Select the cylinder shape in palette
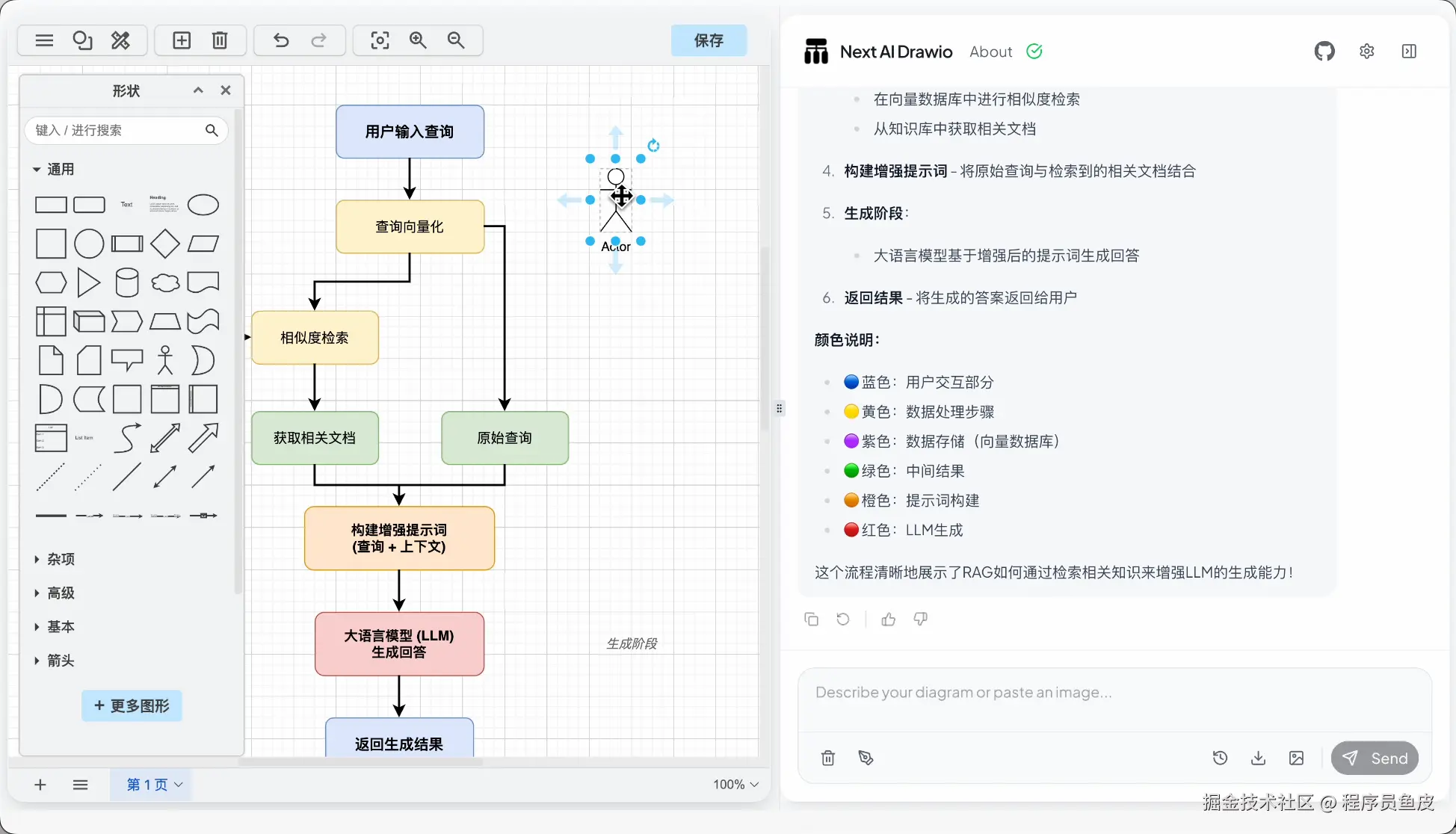Image resolution: width=1456 pixels, height=834 pixels. coord(127,282)
